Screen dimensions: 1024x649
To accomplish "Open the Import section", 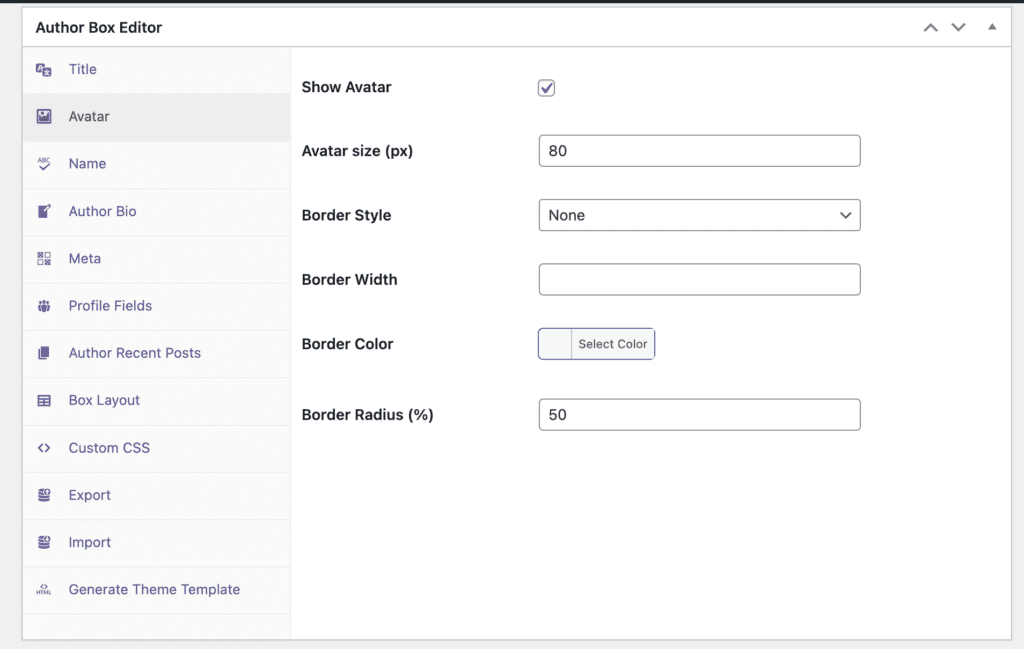I will (89, 542).
